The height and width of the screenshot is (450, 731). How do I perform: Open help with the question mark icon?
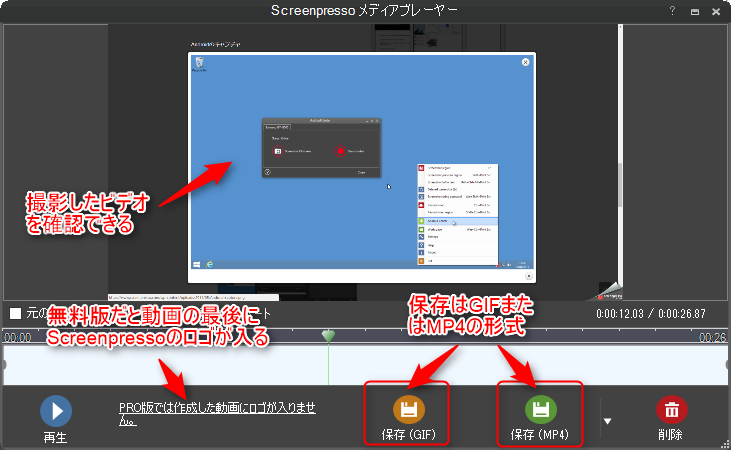pyautogui.click(x=672, y=11)
